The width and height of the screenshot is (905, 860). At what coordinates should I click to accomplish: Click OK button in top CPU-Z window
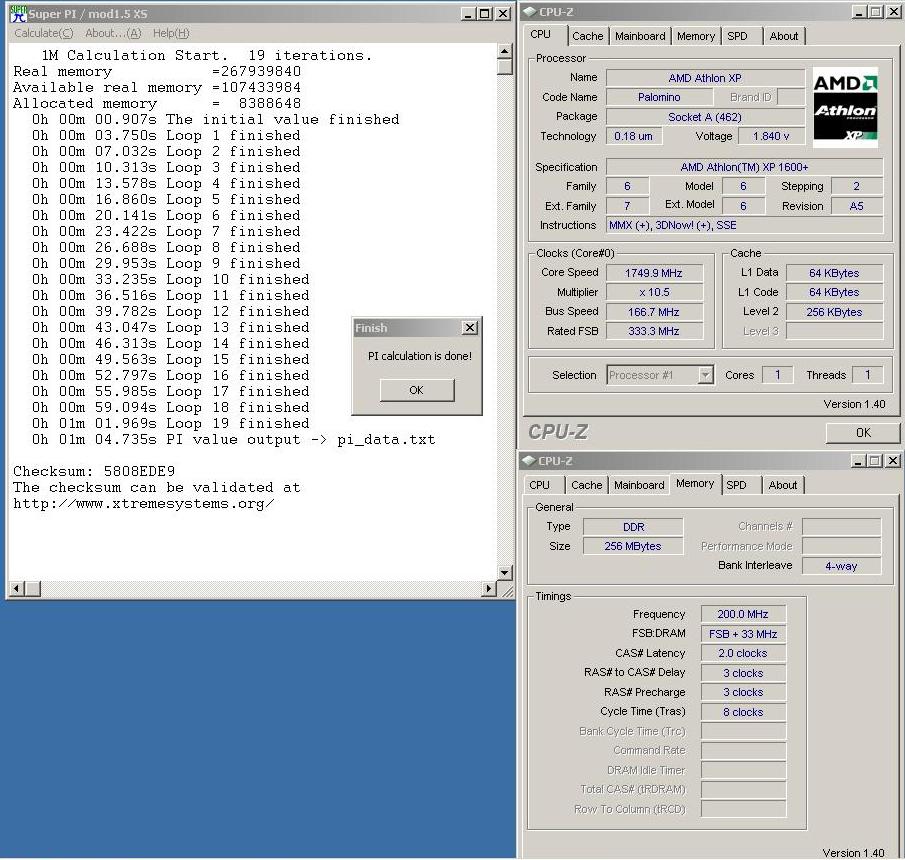863,433
